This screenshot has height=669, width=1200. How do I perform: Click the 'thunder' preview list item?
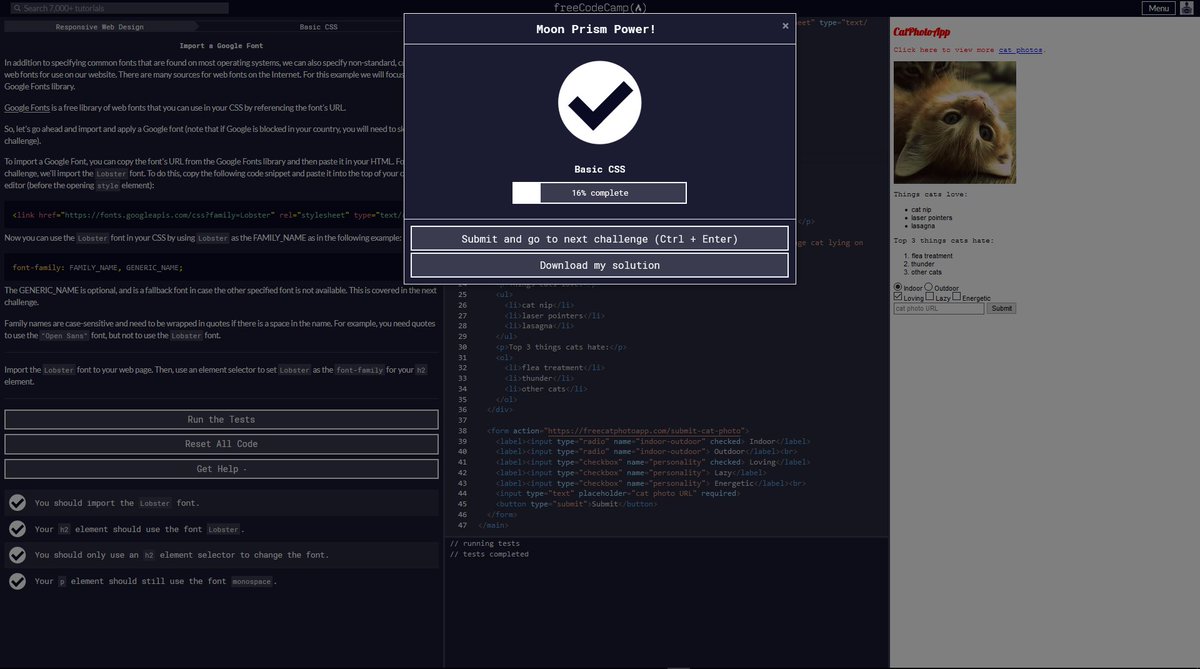pyautogui.click(x=923, y=264)
